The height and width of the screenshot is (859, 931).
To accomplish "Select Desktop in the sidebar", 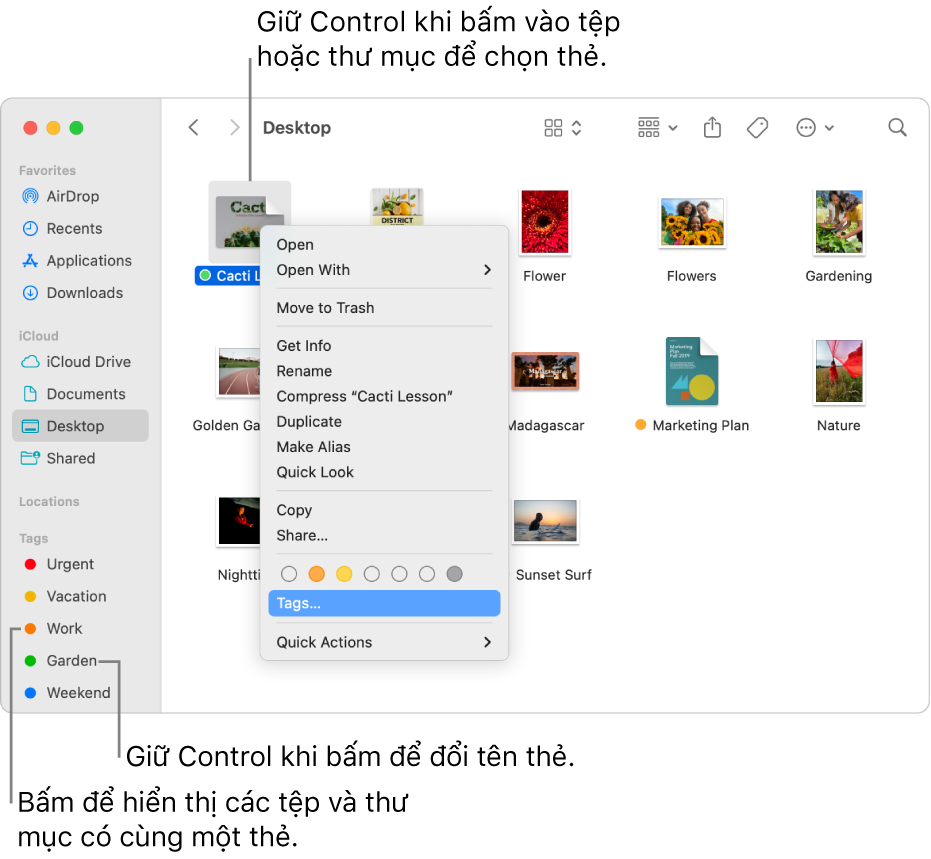I will click(x=80, y=426).
